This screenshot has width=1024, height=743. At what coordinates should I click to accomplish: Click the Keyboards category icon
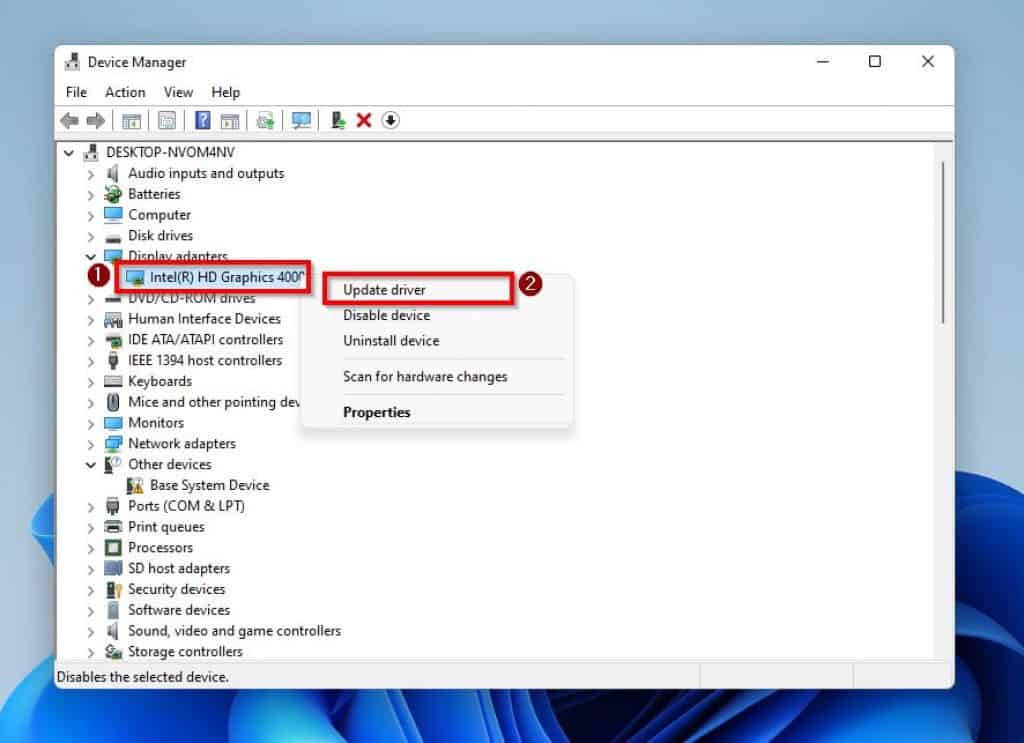pos(113,381)
